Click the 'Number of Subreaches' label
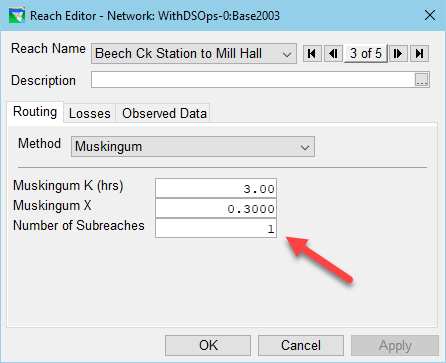The height and width of the screenshot is (363, 446). tap(79, 225)
